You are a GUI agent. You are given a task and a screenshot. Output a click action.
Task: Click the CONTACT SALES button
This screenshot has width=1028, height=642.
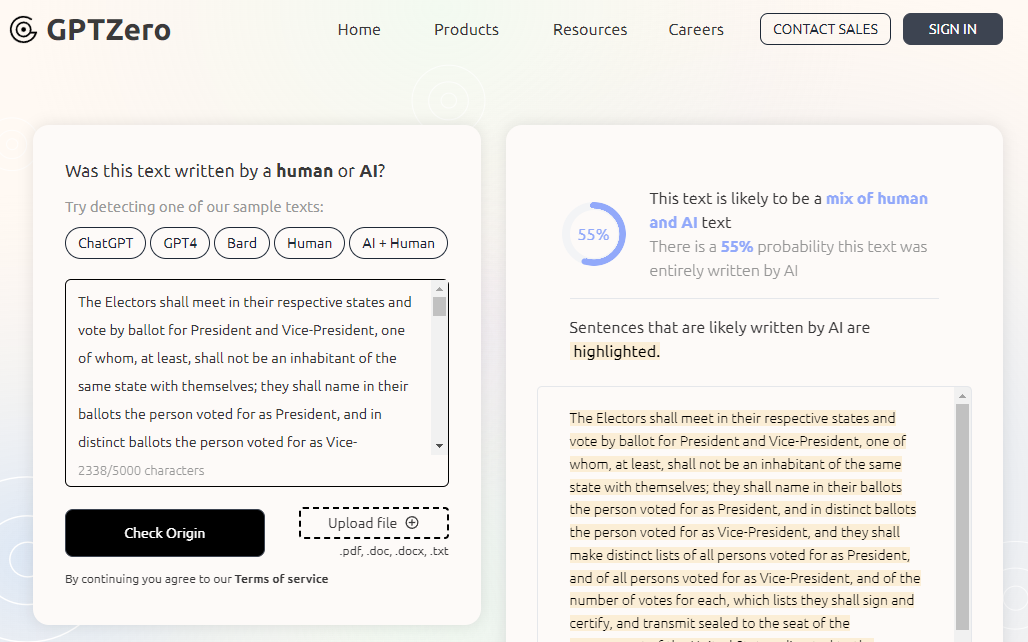click(x=825, y=29)
